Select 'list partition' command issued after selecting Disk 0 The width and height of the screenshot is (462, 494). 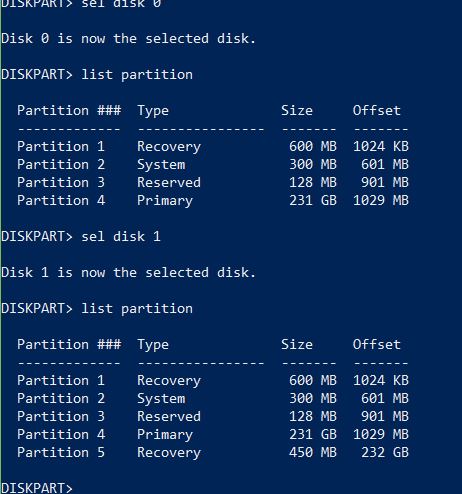[x=137, y=75]
